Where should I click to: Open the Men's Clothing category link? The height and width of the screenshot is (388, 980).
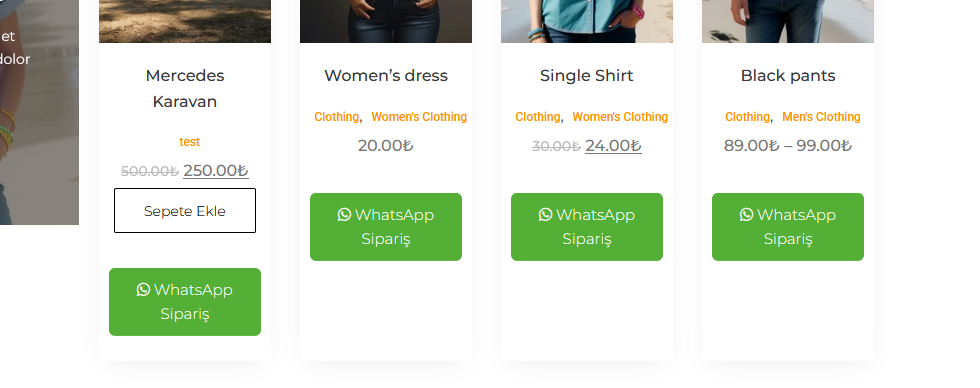(x=821, y=117)
